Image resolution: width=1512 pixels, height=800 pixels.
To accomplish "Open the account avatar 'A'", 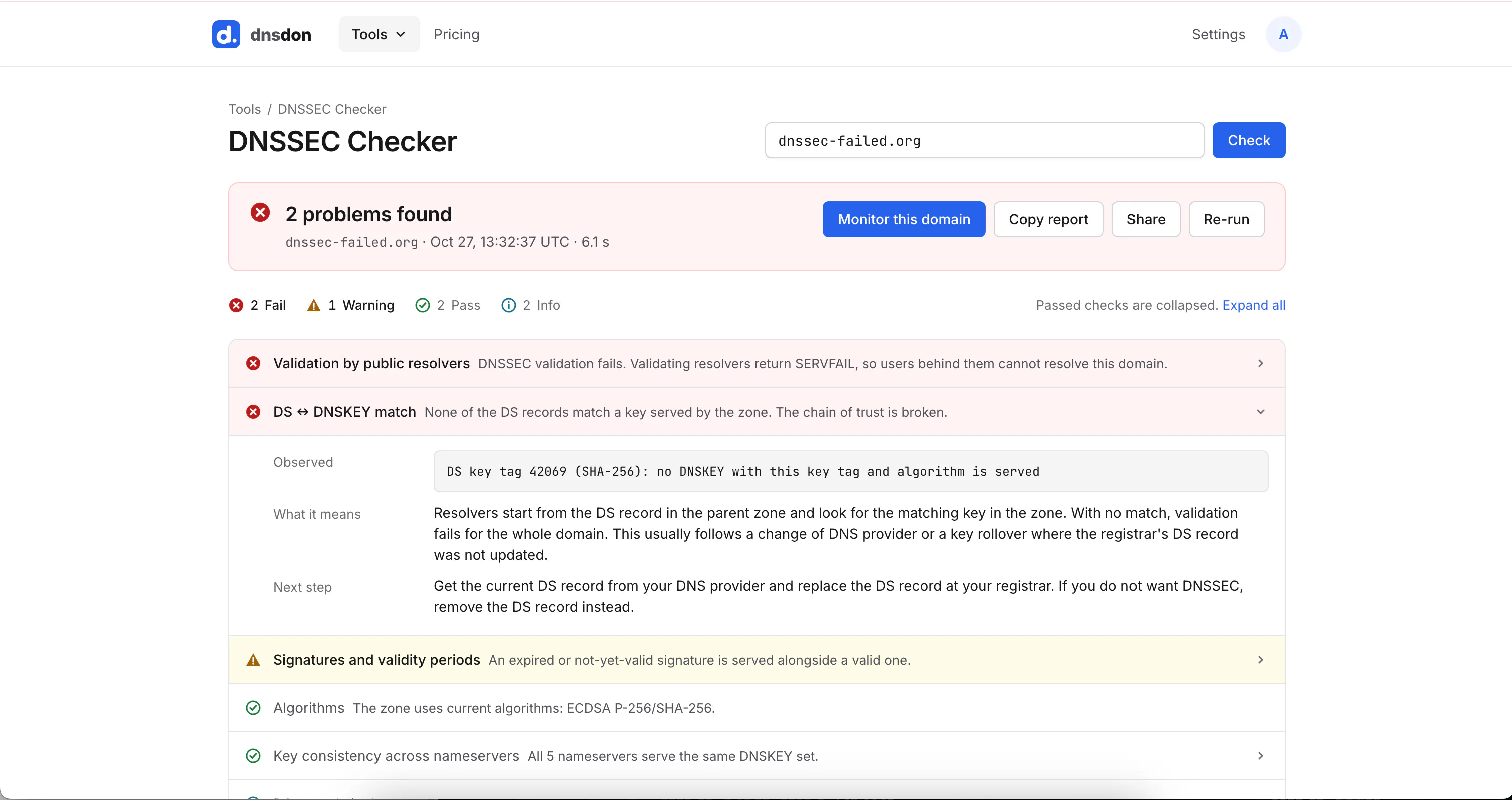I will click(x=1283, y=34).
